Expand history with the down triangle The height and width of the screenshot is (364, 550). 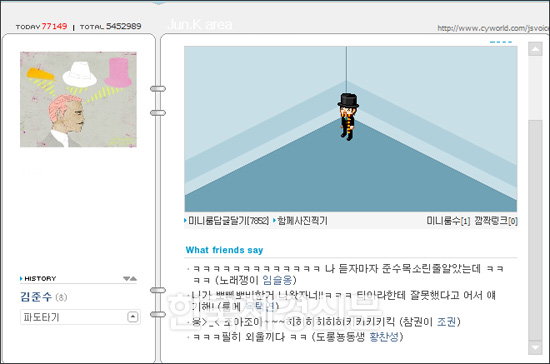pos(126,279)
